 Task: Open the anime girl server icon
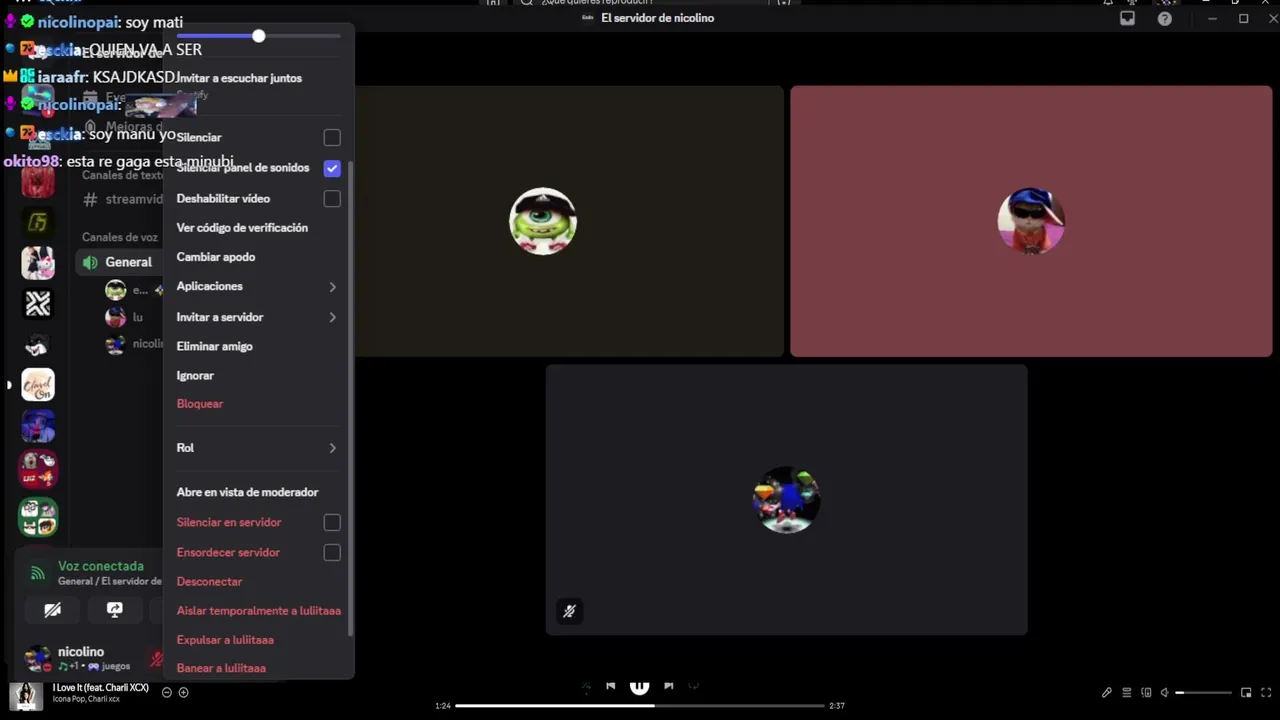[38, 262]
